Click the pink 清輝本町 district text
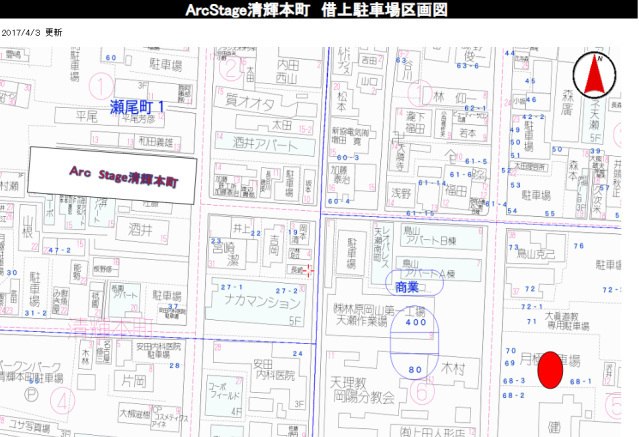Viewport: 639px width, 437px height. pyautogui.click(x=110, y=328)
